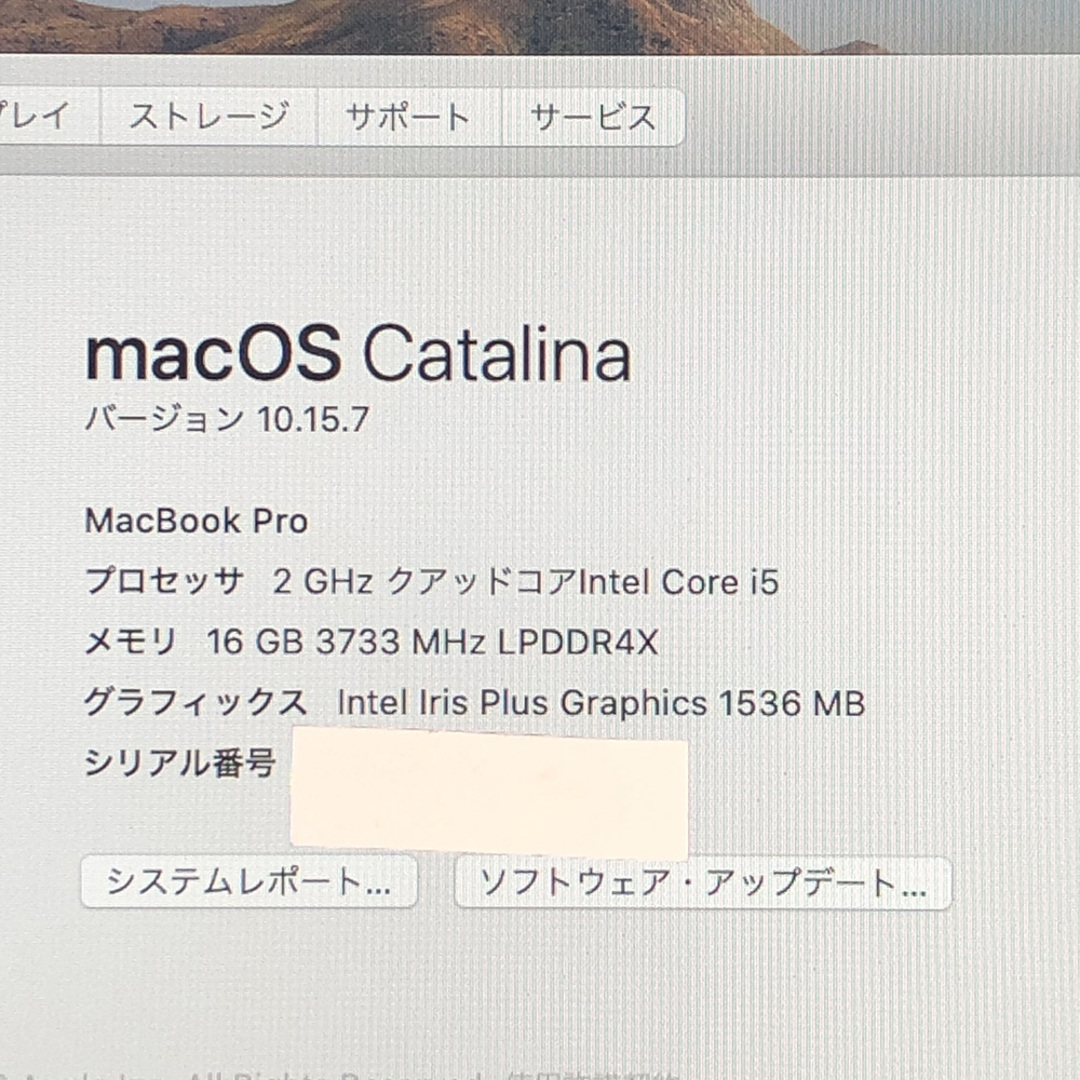The image size is (1080, 1080).
Task: Switch to the サポート tab
Action: pos(409,116)
